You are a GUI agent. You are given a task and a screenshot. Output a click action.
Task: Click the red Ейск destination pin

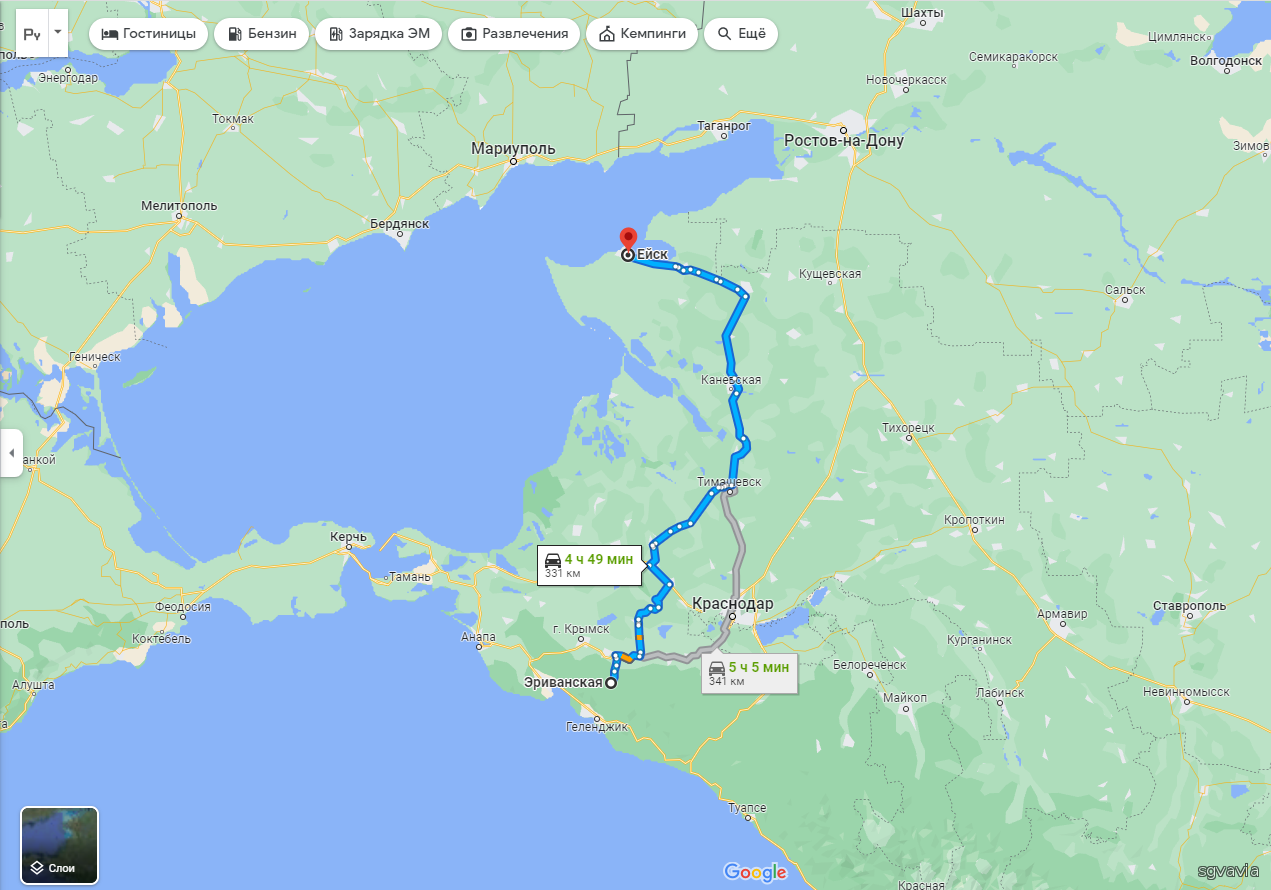pos(628,241)
